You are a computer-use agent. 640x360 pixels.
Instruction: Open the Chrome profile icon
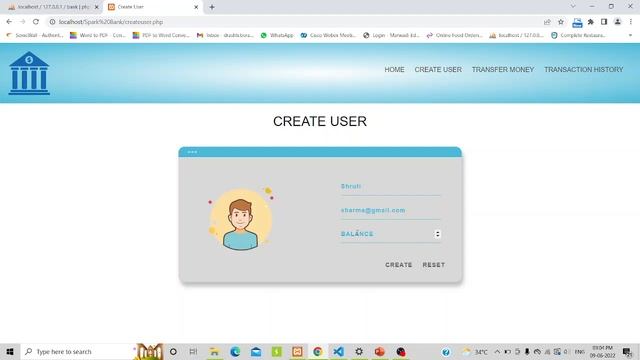coord(618,22)
